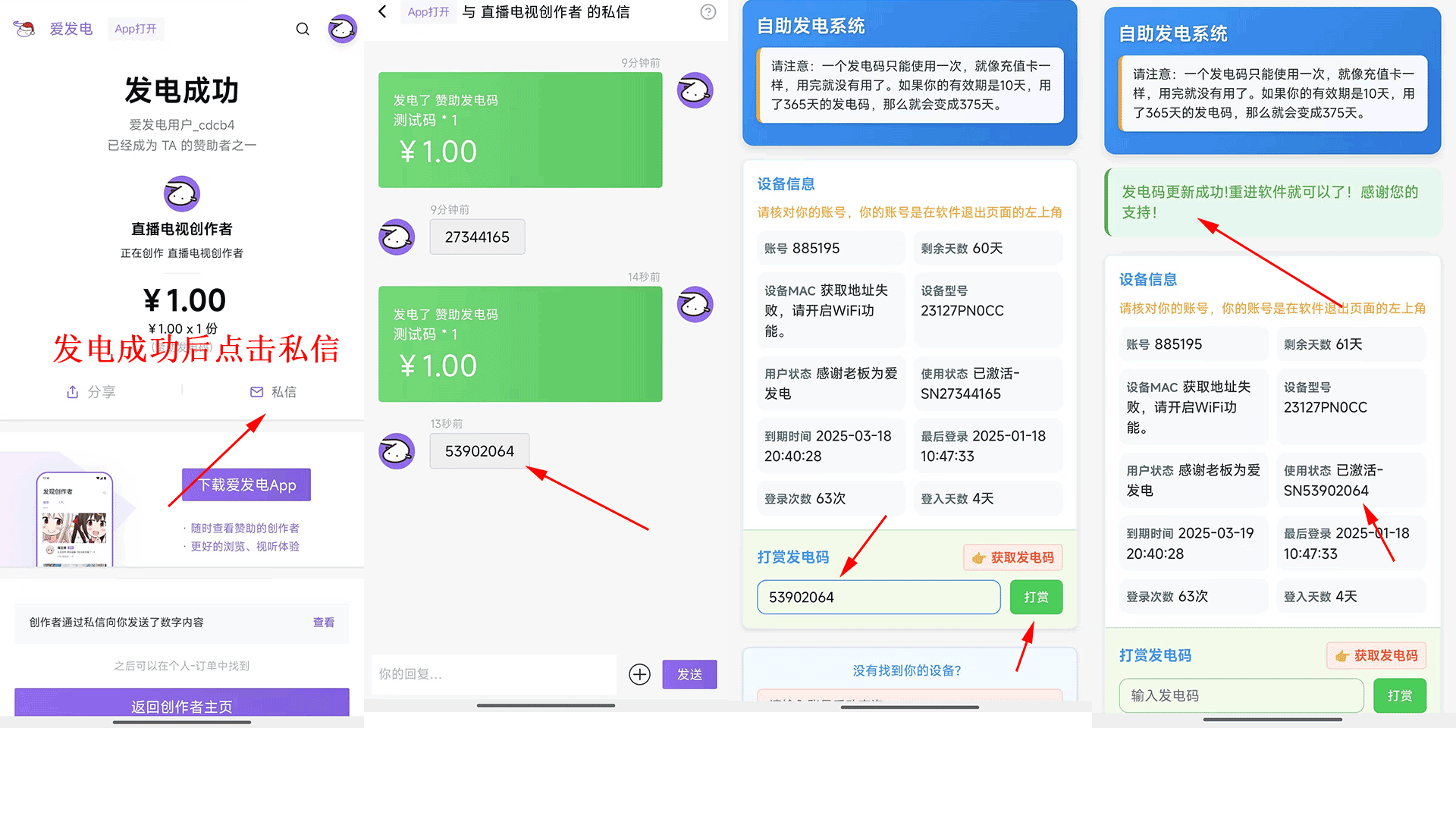
Task: Open the profile avatar at top
Action: coord(342,29)
